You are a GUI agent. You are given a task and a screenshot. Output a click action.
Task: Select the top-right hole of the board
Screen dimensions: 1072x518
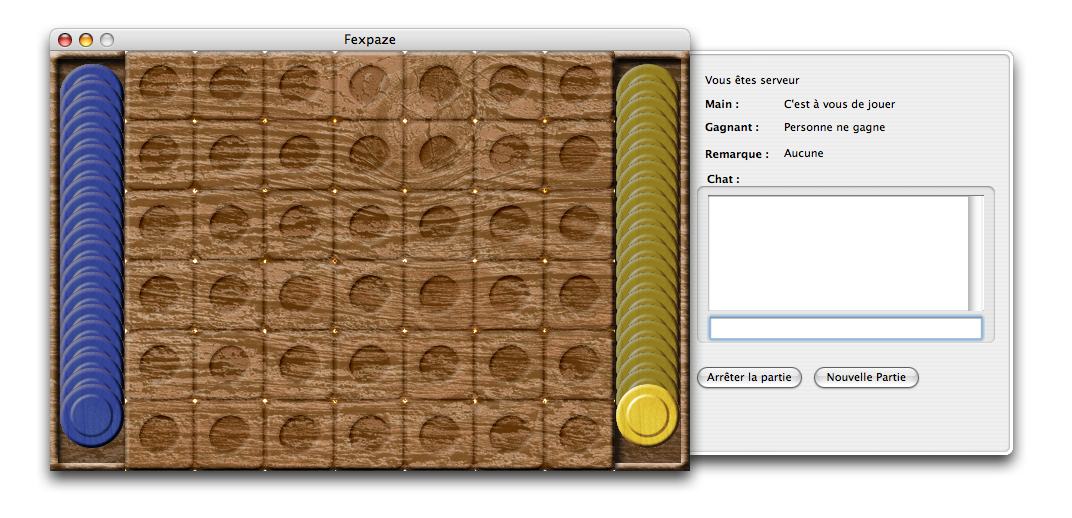[x=580, y=83]
